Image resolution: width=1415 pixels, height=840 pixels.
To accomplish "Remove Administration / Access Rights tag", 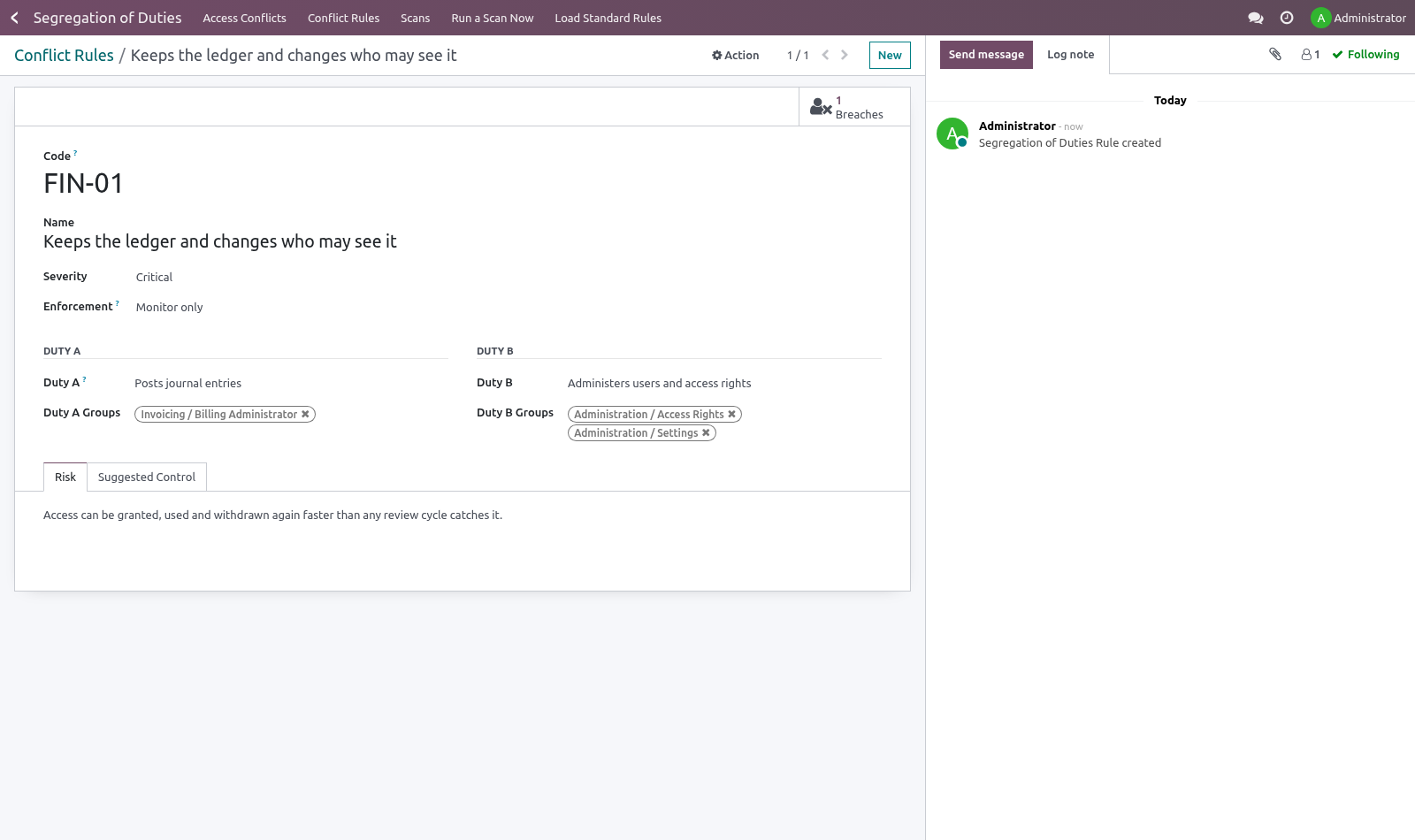I will pyautogui.click(x=731, y=415).
